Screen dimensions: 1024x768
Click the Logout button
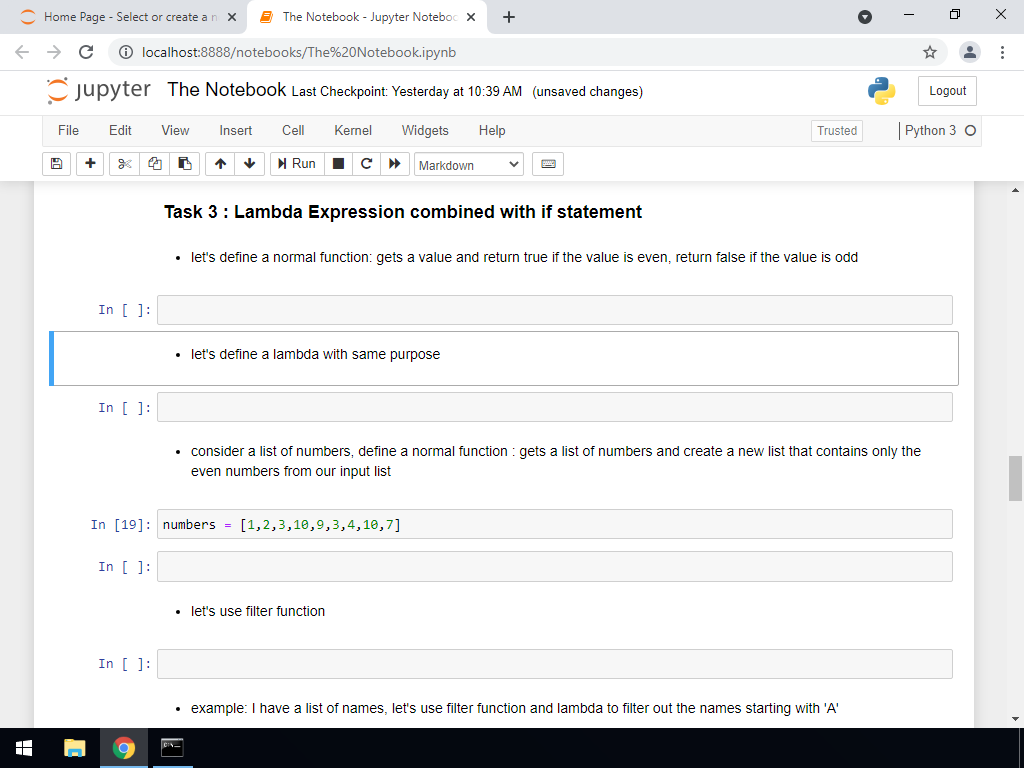point(947,91)
